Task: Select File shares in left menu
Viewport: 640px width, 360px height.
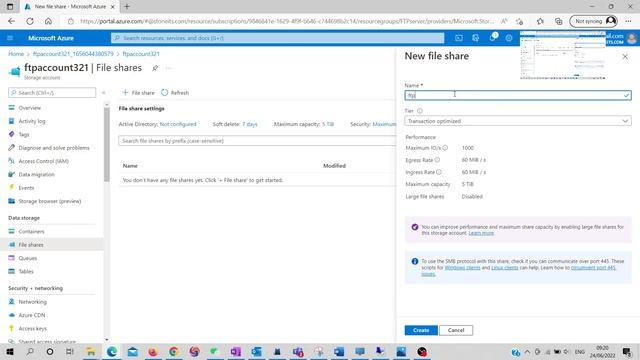Action: point(31,245)
